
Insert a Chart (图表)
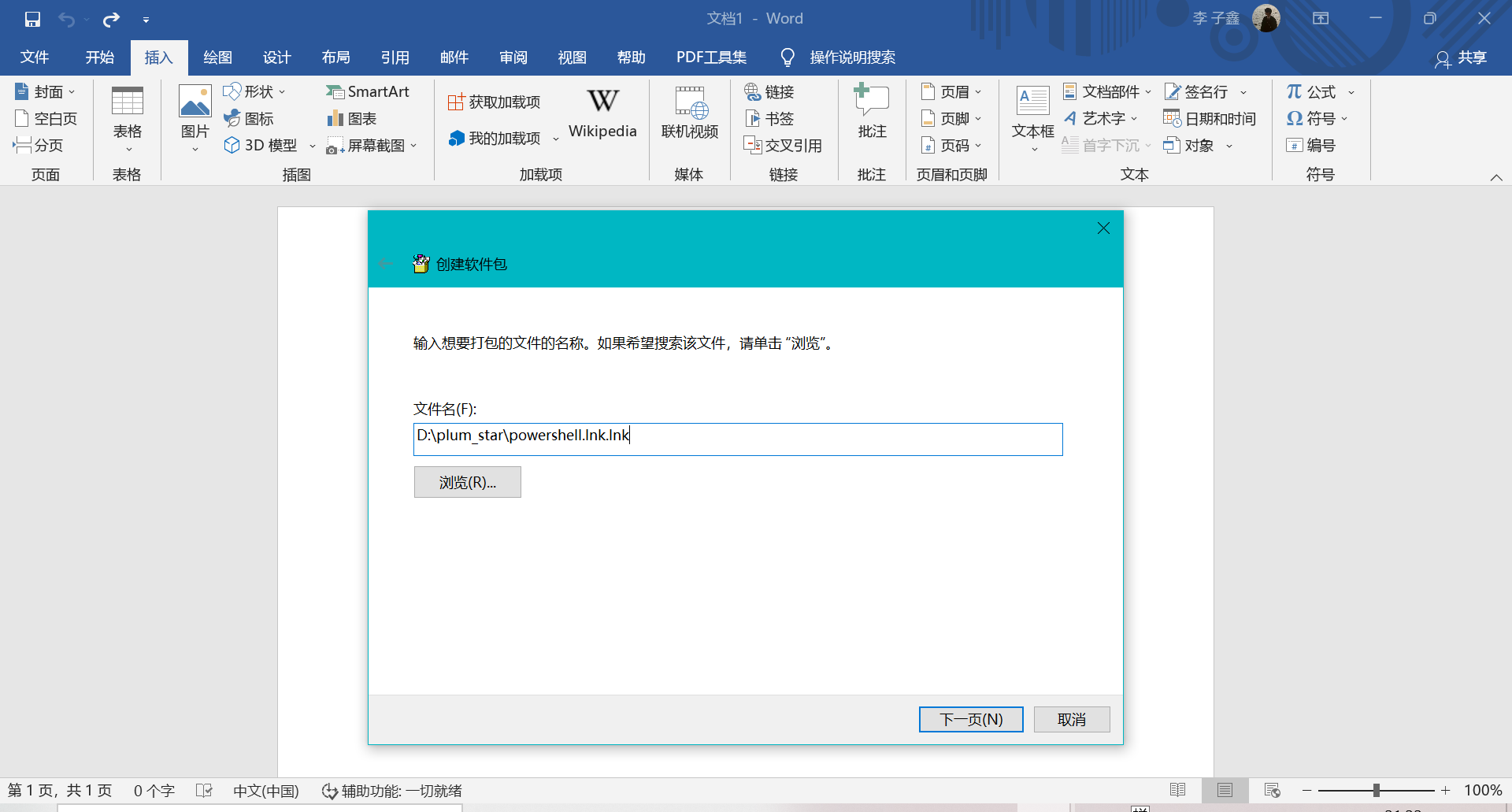pyautogui.click(x=351, y=119)
